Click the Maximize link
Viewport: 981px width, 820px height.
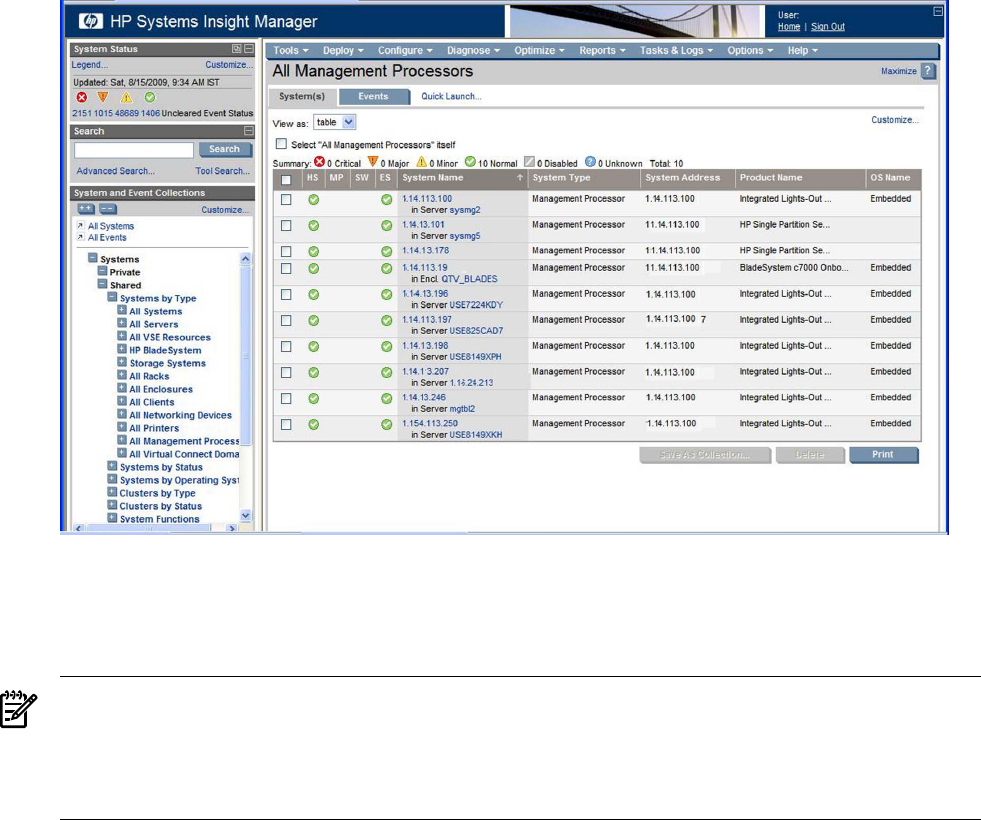pyautogui.click(x=898, y=71)
